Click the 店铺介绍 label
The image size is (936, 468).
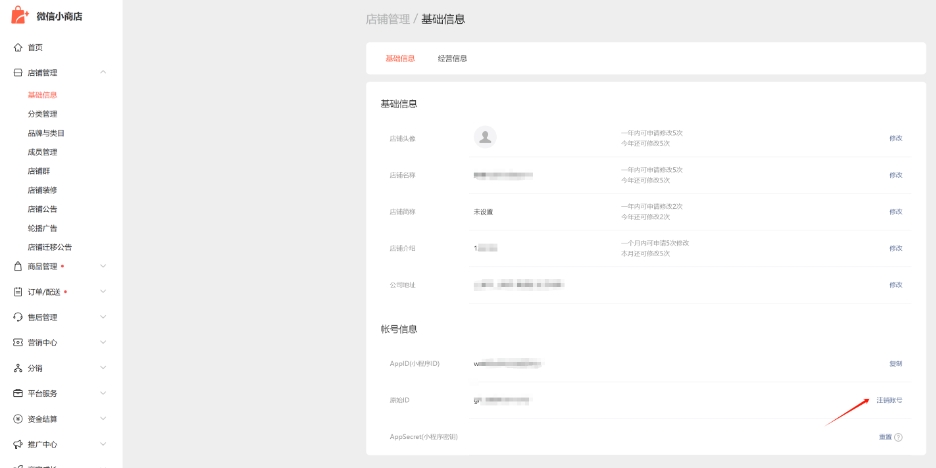pos(402,248)
